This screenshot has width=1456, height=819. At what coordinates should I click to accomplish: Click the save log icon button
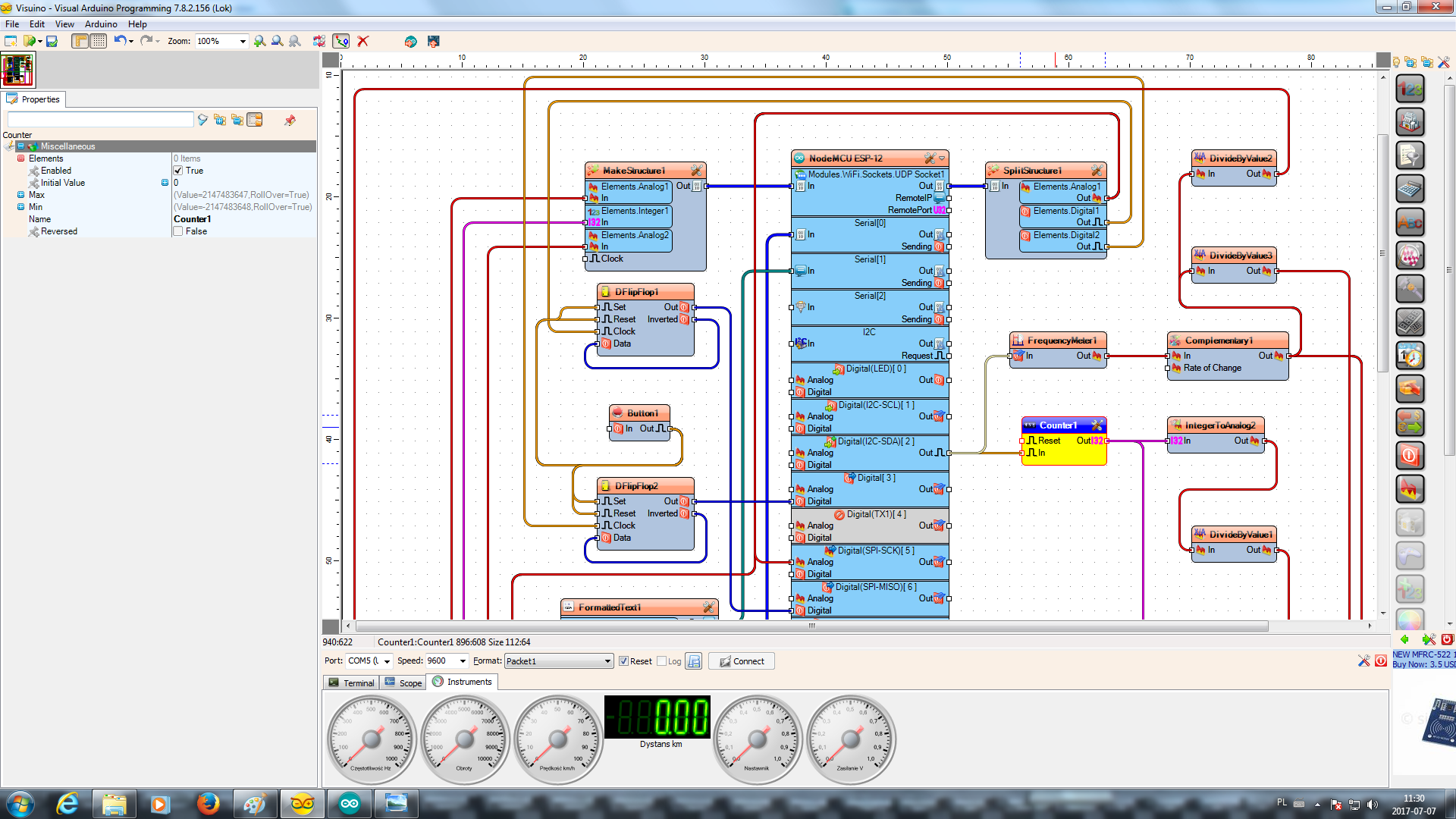click(693, 661)
